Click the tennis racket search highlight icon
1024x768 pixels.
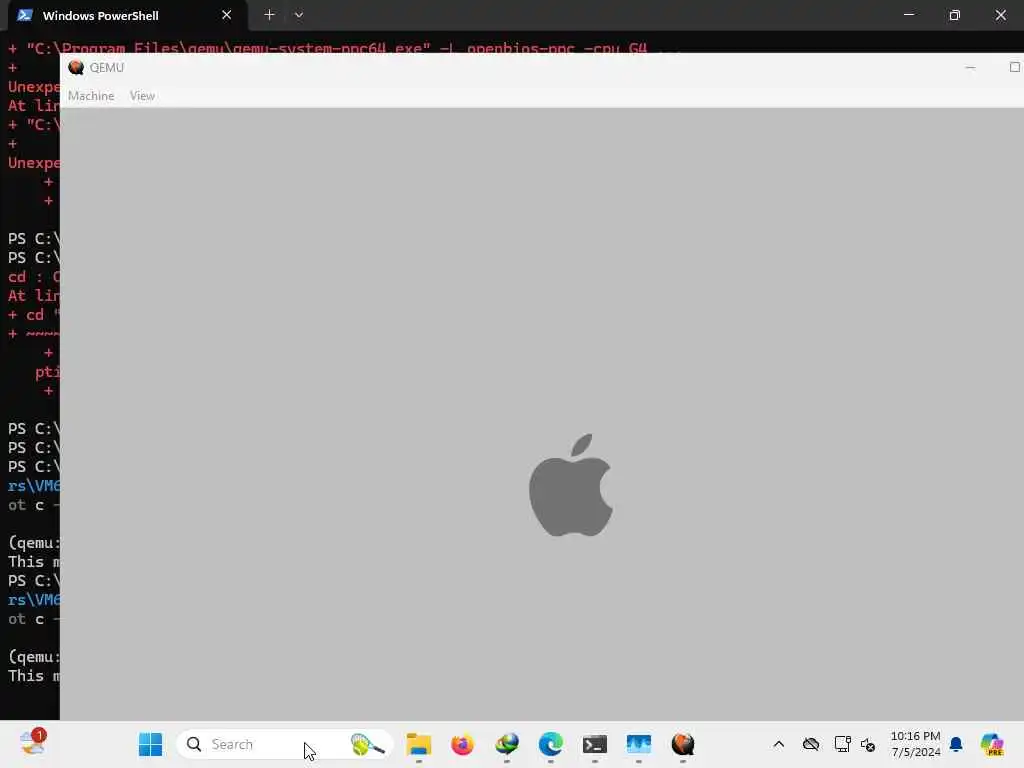point(368,744)
